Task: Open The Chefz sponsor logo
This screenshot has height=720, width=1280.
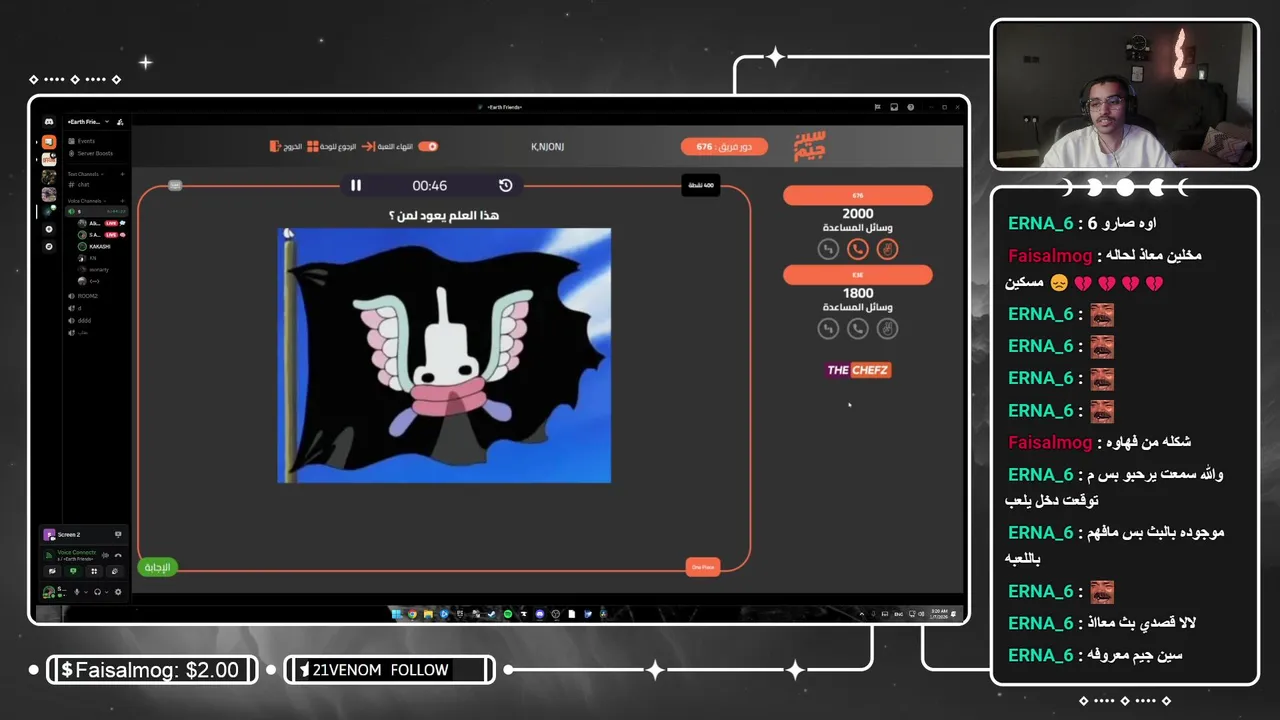Action: pyautogui.click(x=858, y=370)
